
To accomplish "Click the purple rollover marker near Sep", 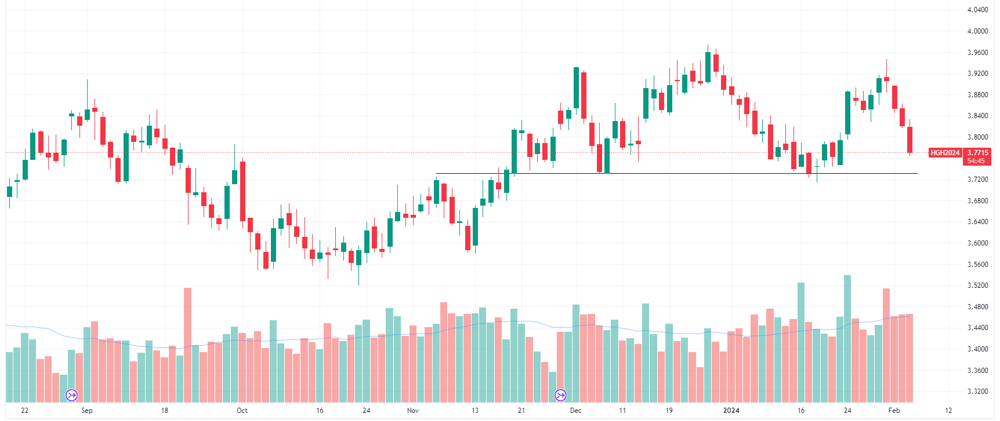I will tap(71, 395).
